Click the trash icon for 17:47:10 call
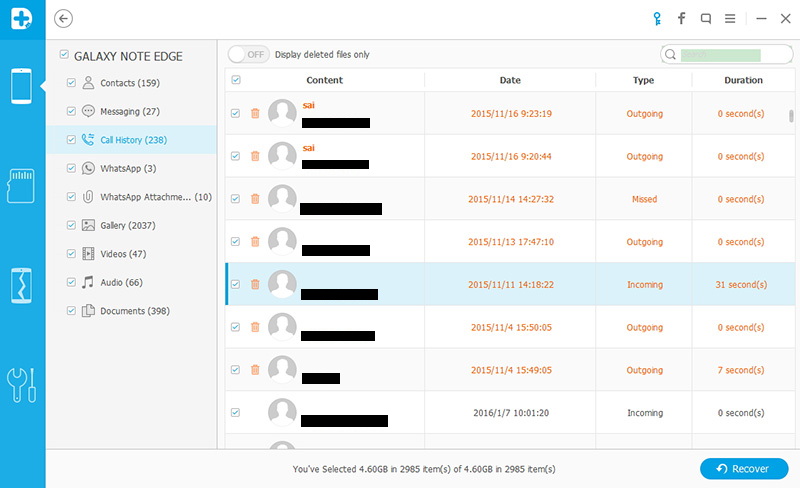 click(255, 241)
